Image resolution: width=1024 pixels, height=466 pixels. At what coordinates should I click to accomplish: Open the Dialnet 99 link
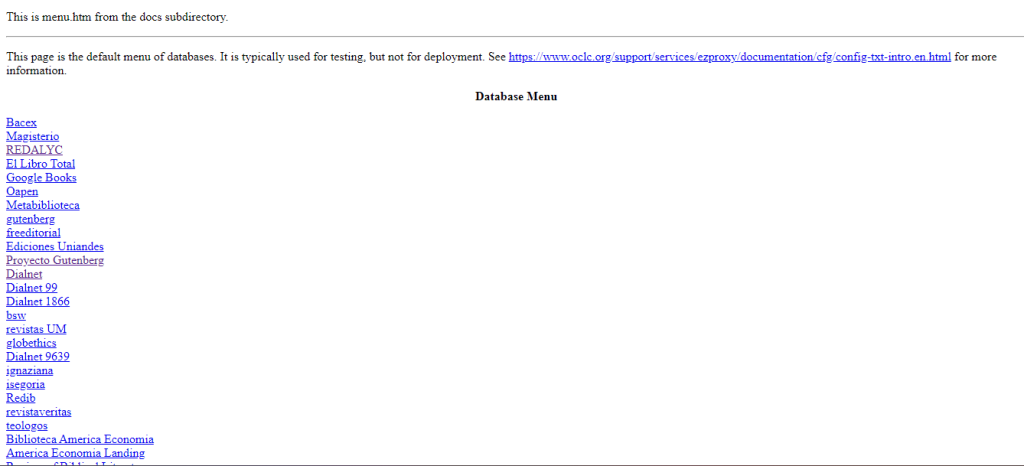[x=31, y=288]
